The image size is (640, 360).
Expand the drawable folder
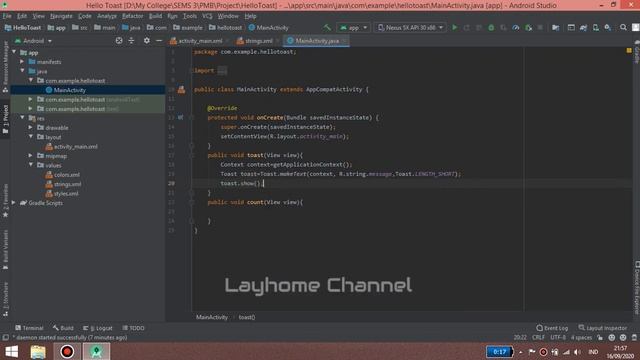click(31, 127)
